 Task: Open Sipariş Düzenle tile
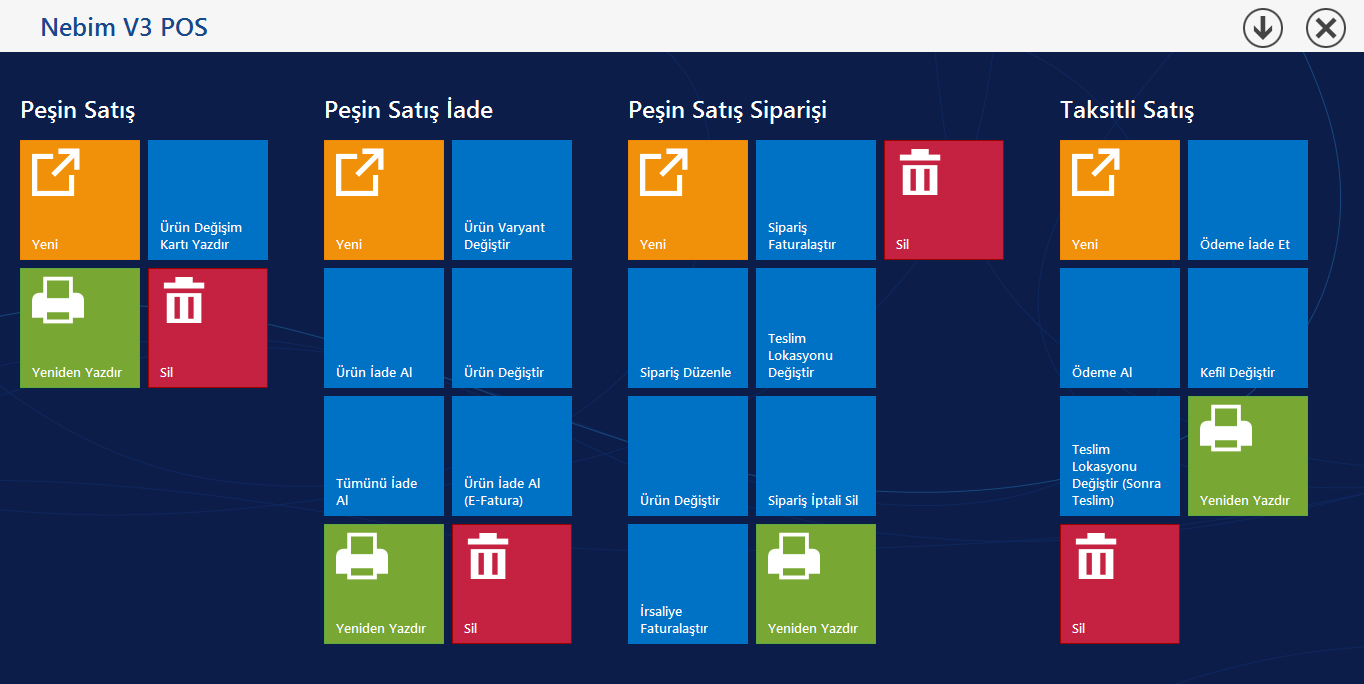click(x=688, y=328)
